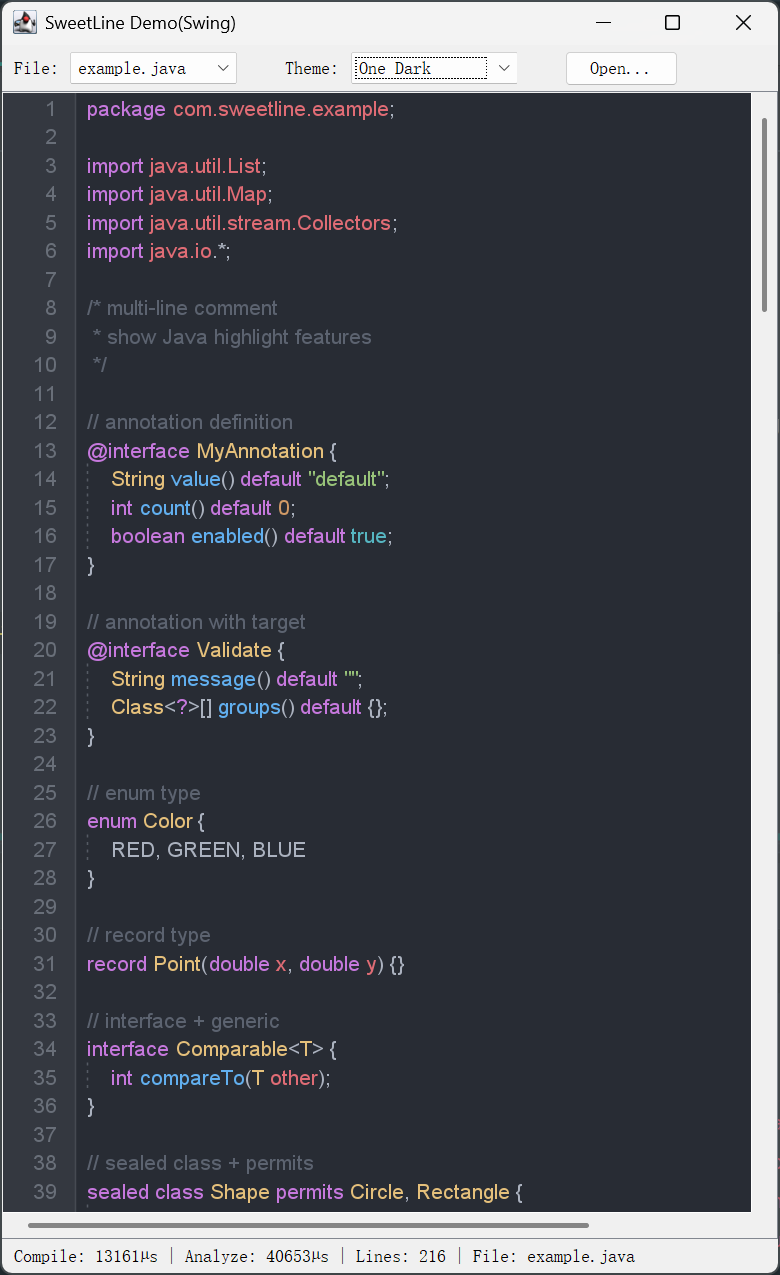
Task: Expand the File dropdown arrow
Action: (224, 68)
